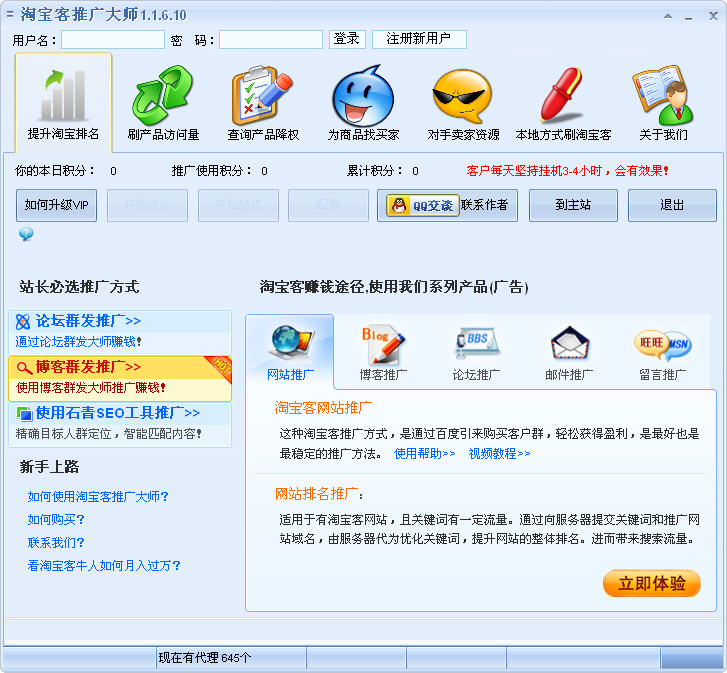Click the red 客户每天坚持挂机3-4小时 notice
The image size is (727, 673).
click(x=568, y=171)
